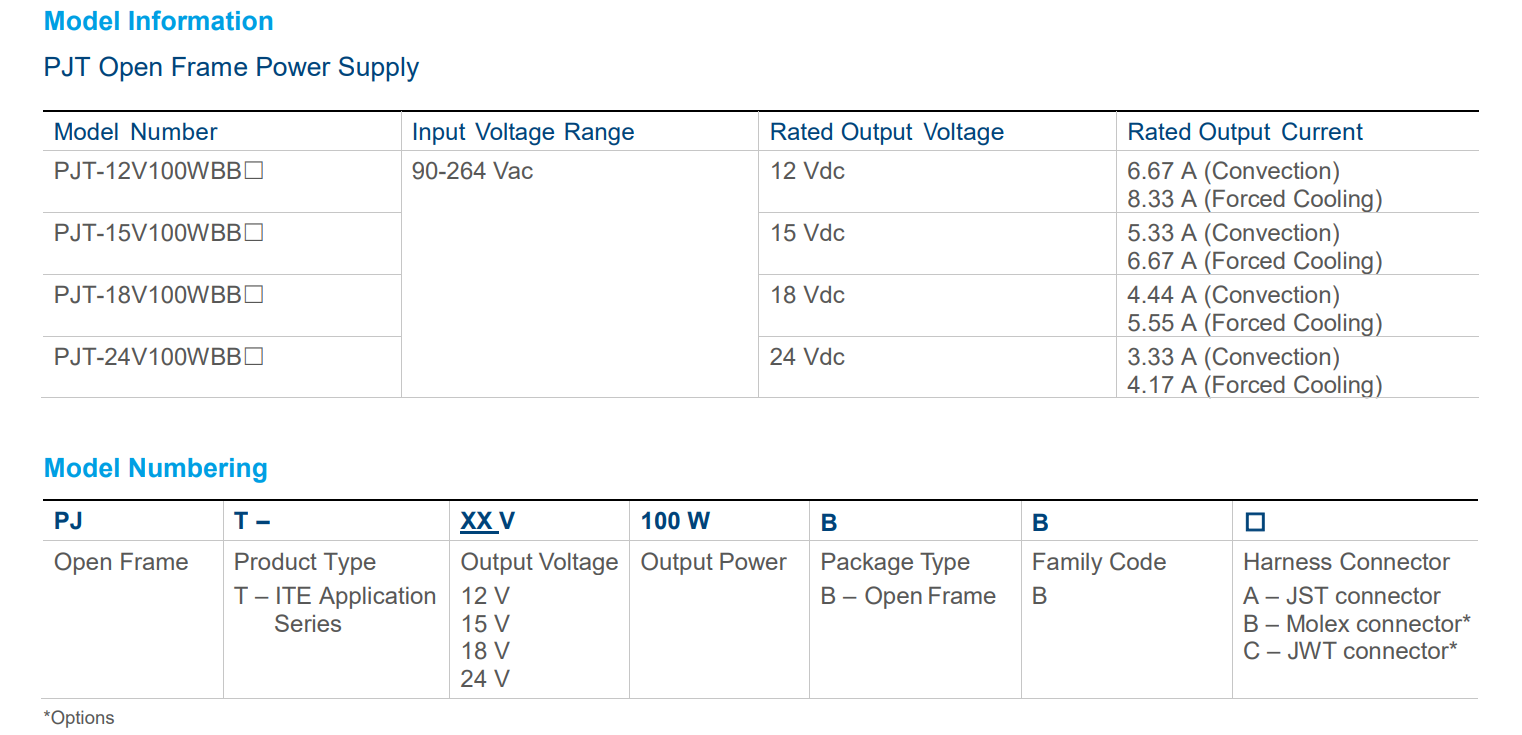Click the underlined XX V header
The width and height of the screenshot is (1522, 735).
point(488,521)
